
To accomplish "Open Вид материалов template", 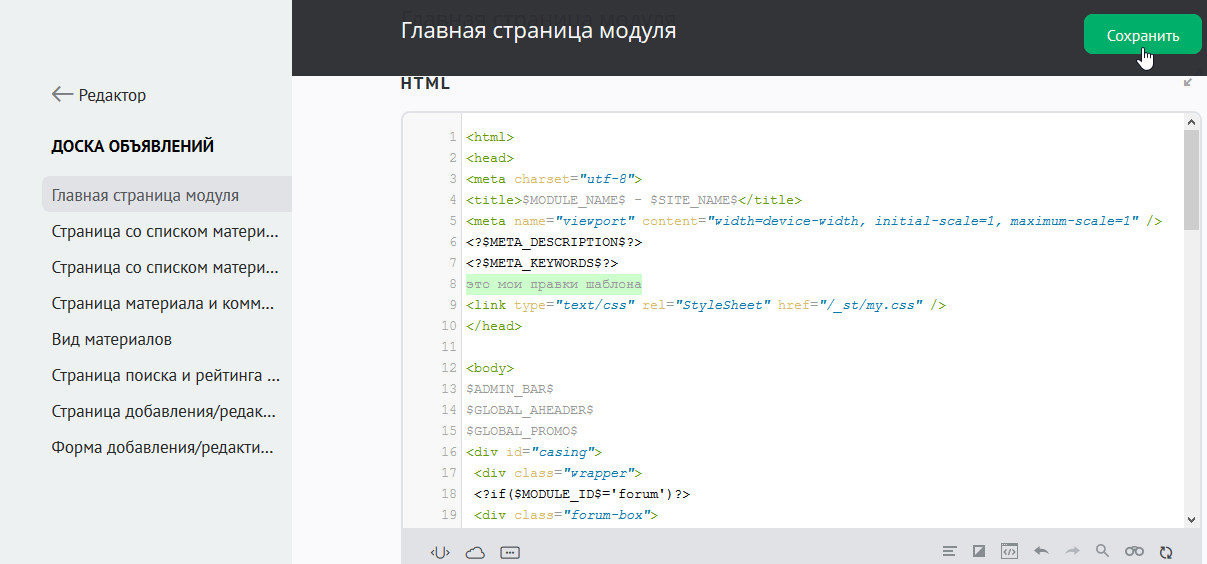I will click(112, 339).
